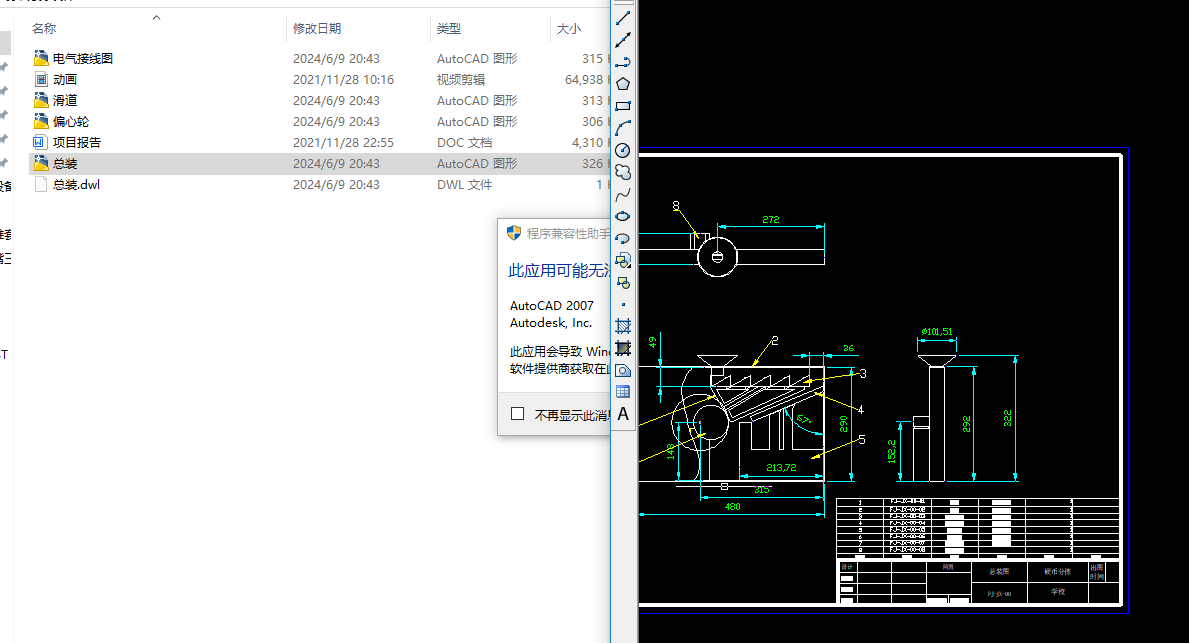Click the document icon of 项目报告 file
The width and height of the screenshot is (1189, 643).
pos(41,142)
